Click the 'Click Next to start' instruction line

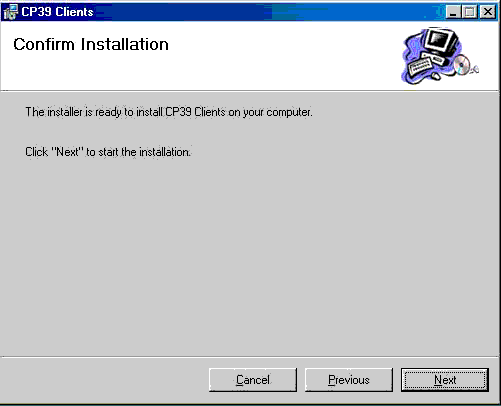coord(108,152)
